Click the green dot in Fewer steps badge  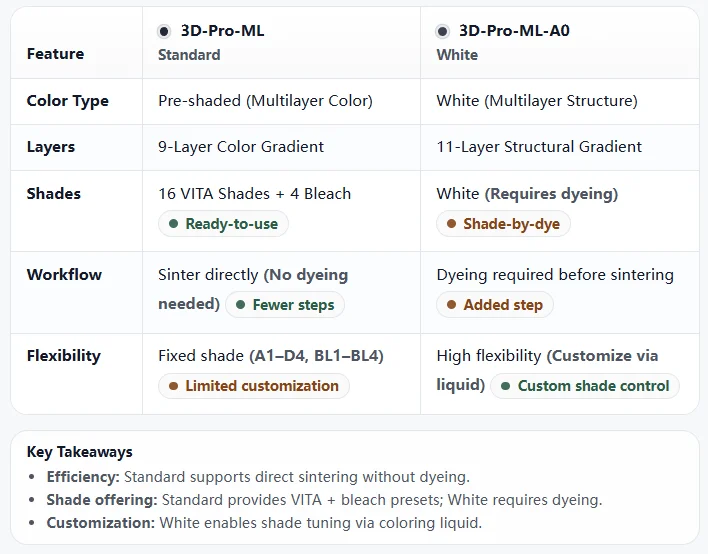241,305
